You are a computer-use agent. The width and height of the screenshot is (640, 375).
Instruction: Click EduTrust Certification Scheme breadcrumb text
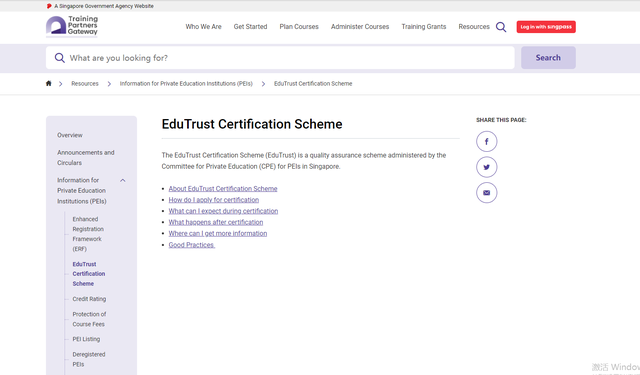click(x=313, y=84)
